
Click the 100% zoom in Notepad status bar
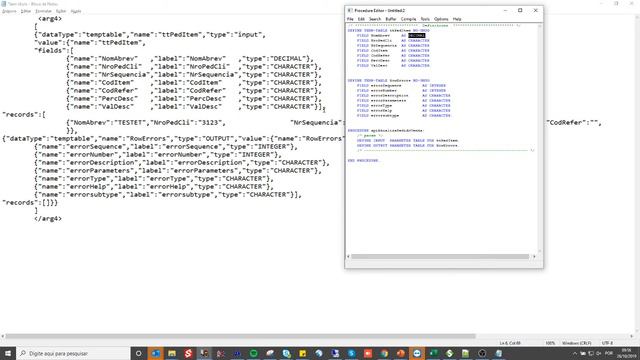(550, 343)
